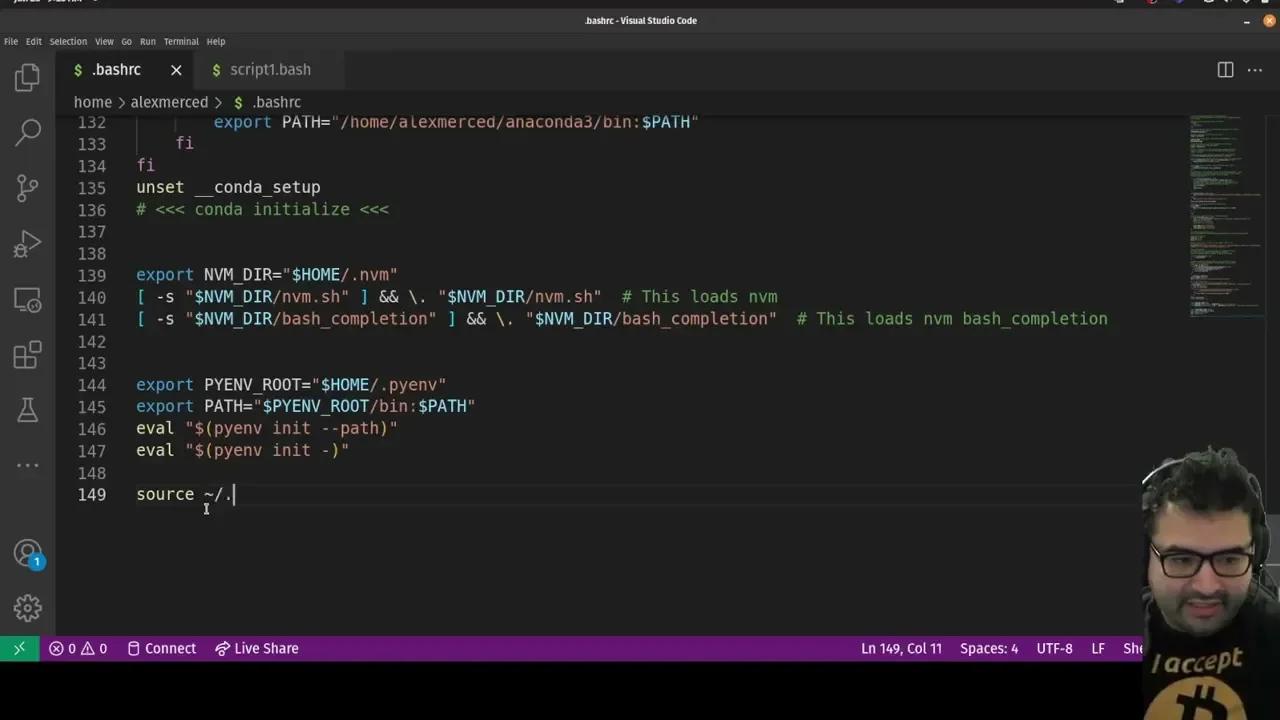Viewport: 1280px width, 720px height.
Task: Switch to the script1.bash tab
Action: pos(269,69)
